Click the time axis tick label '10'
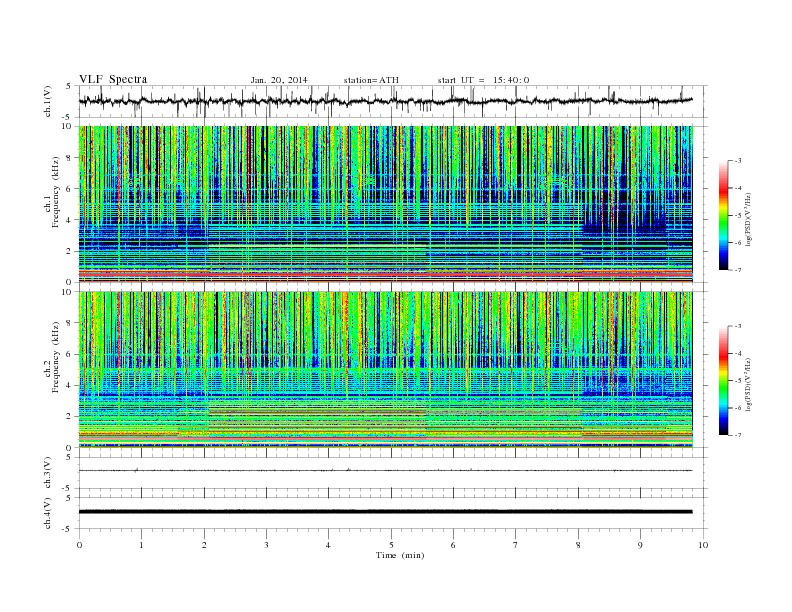792x612 pixels. click(703, 545)
